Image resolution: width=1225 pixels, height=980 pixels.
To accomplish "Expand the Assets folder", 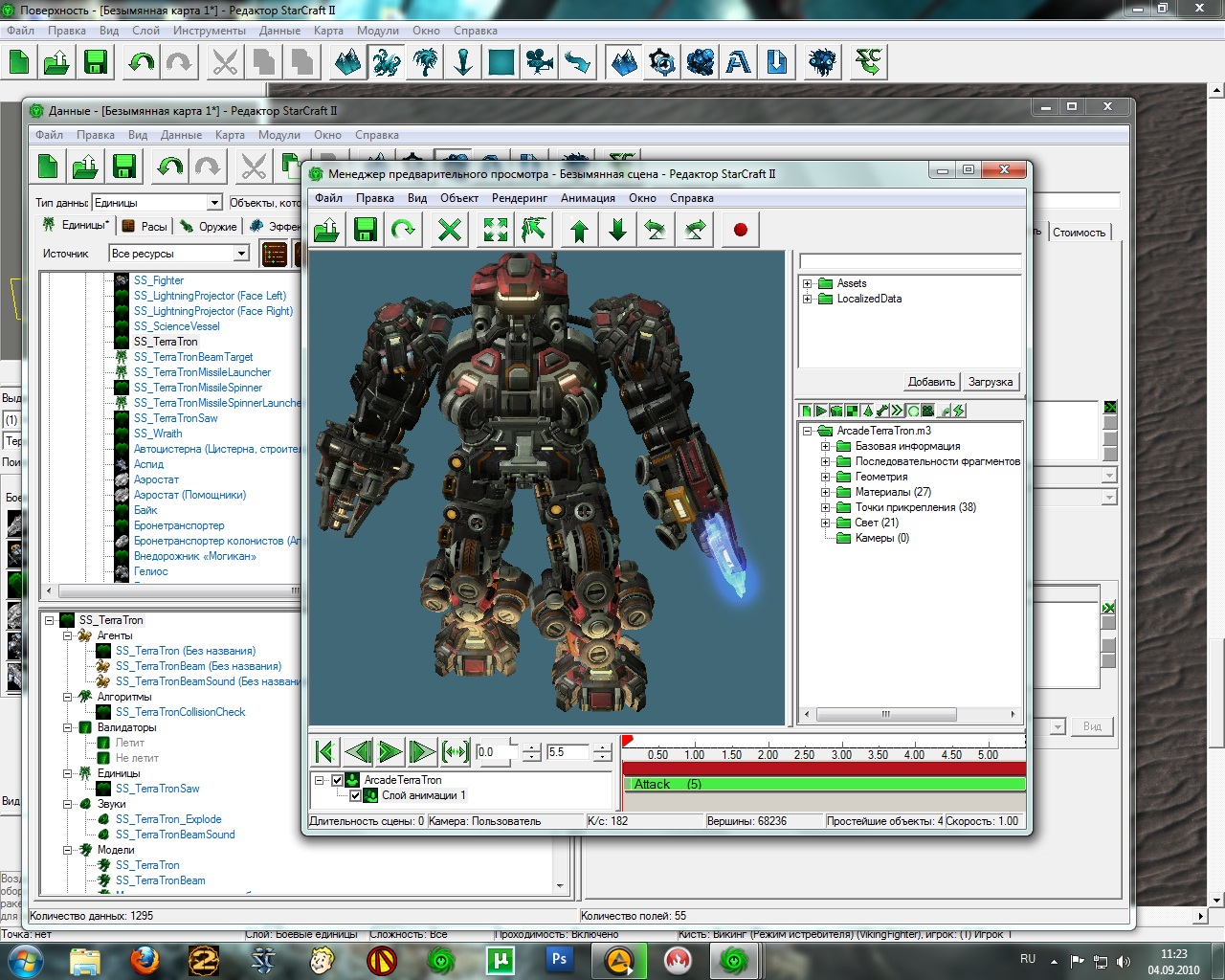I will (808, 283).
